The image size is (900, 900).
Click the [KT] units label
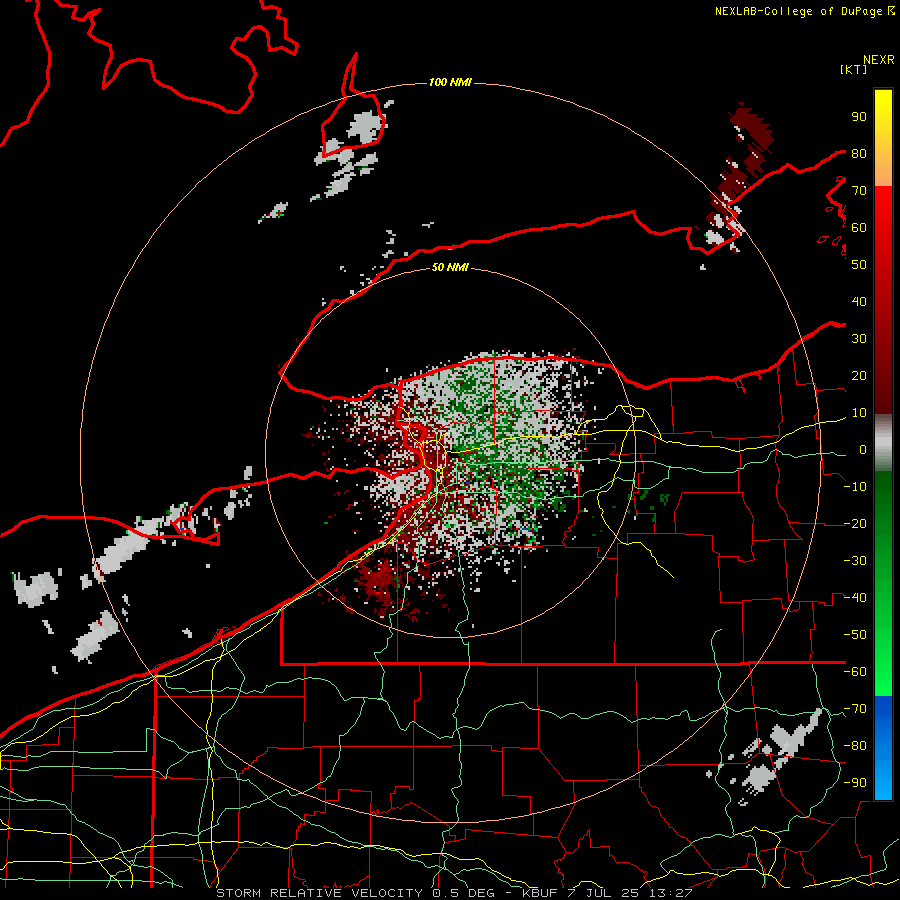click(x=853, y=69)
